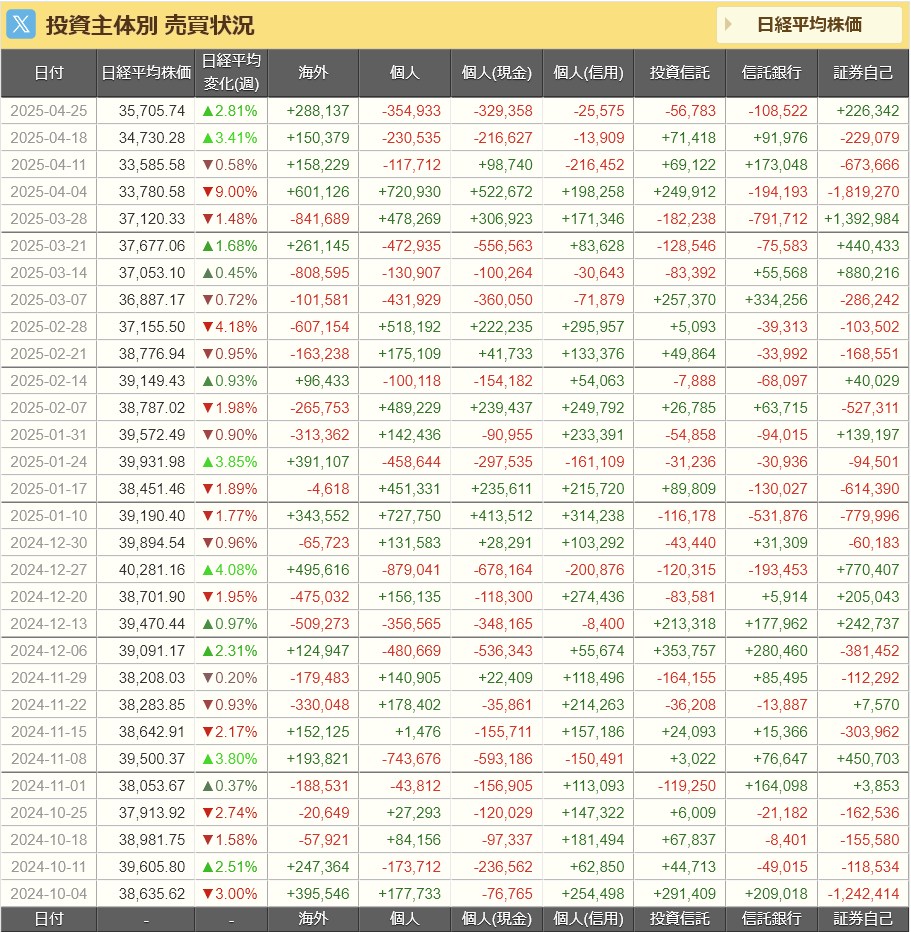
Task: Click the 個人(信用) header in top row
Action: coord(588,73)
